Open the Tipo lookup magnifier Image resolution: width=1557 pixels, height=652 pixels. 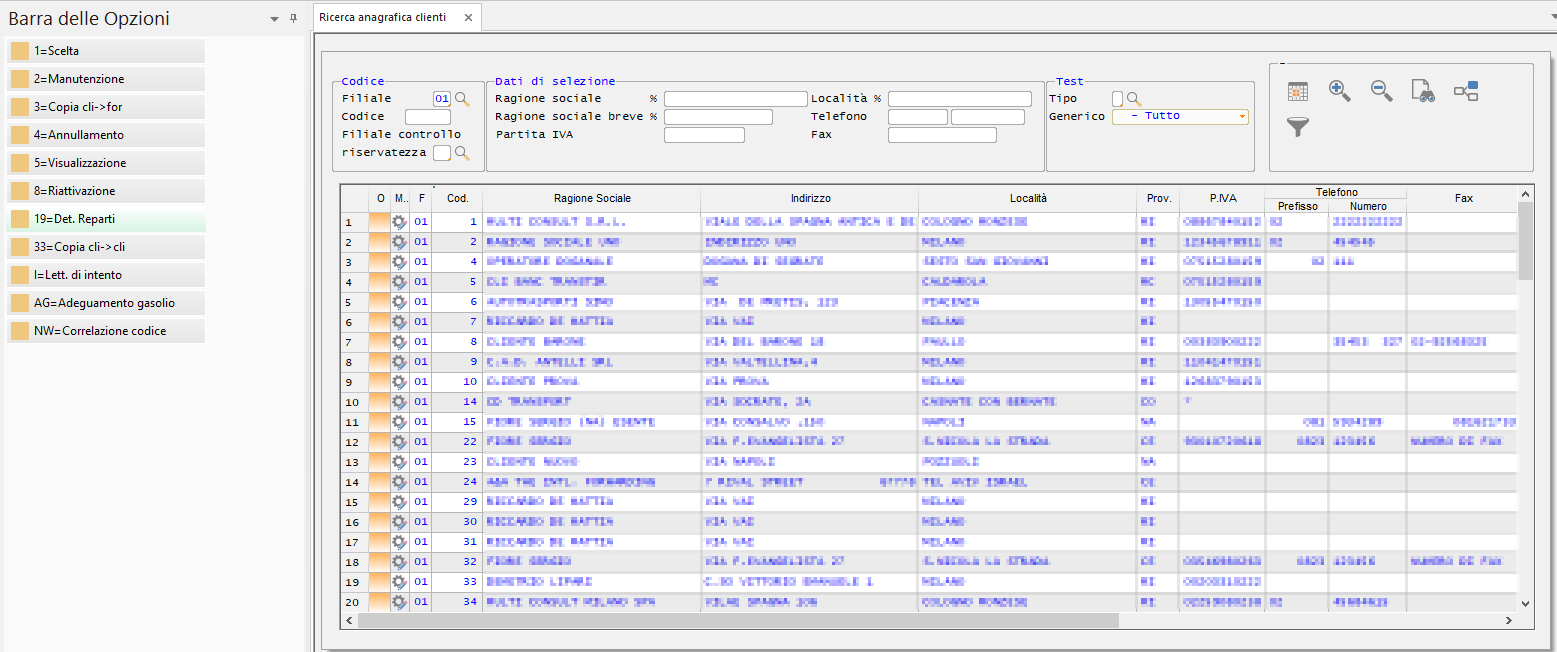pyautogui.click(x=1134, y=99)
